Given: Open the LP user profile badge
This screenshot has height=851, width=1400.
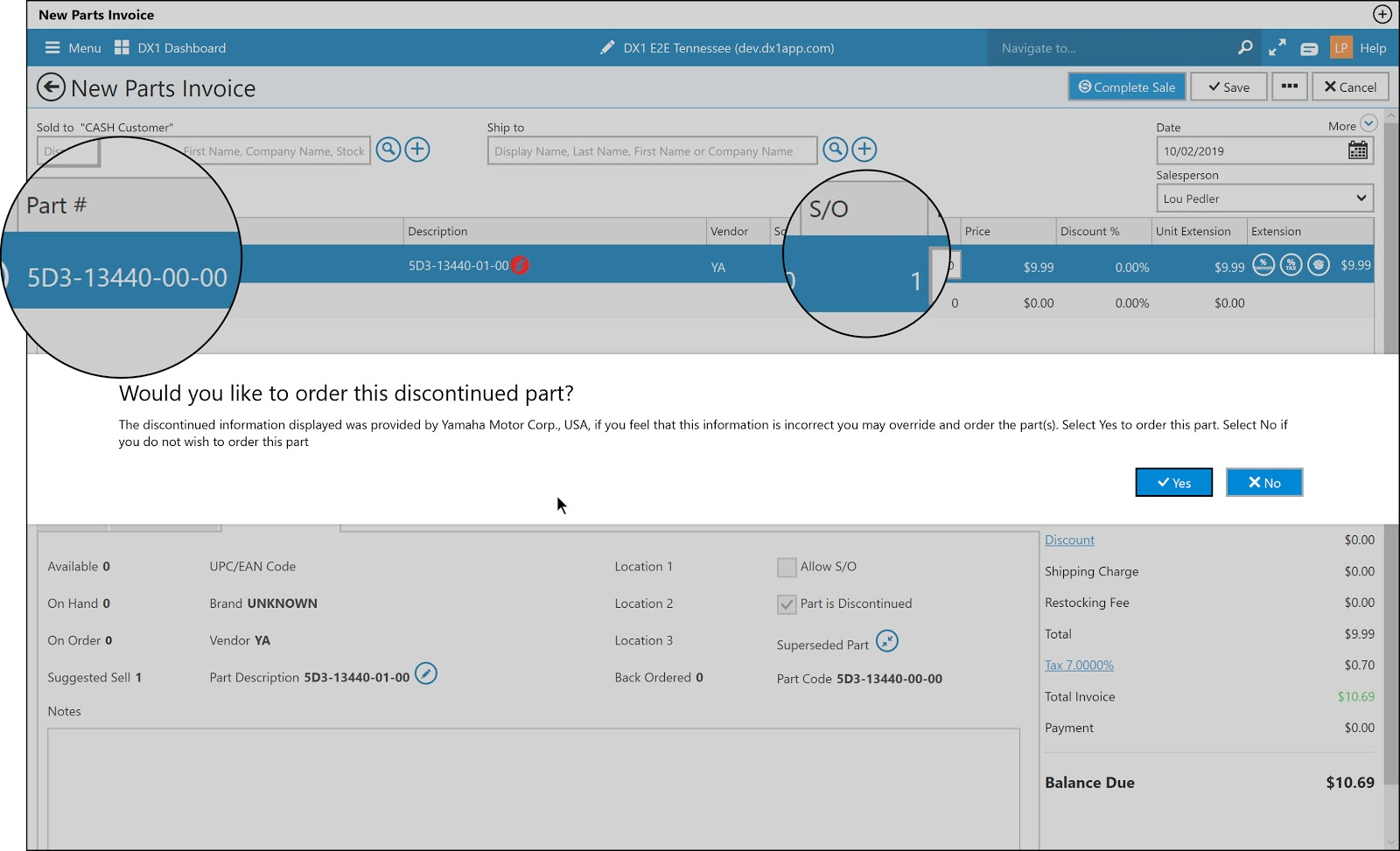Looking at the screenshot, I should [x=1340, y=48].
